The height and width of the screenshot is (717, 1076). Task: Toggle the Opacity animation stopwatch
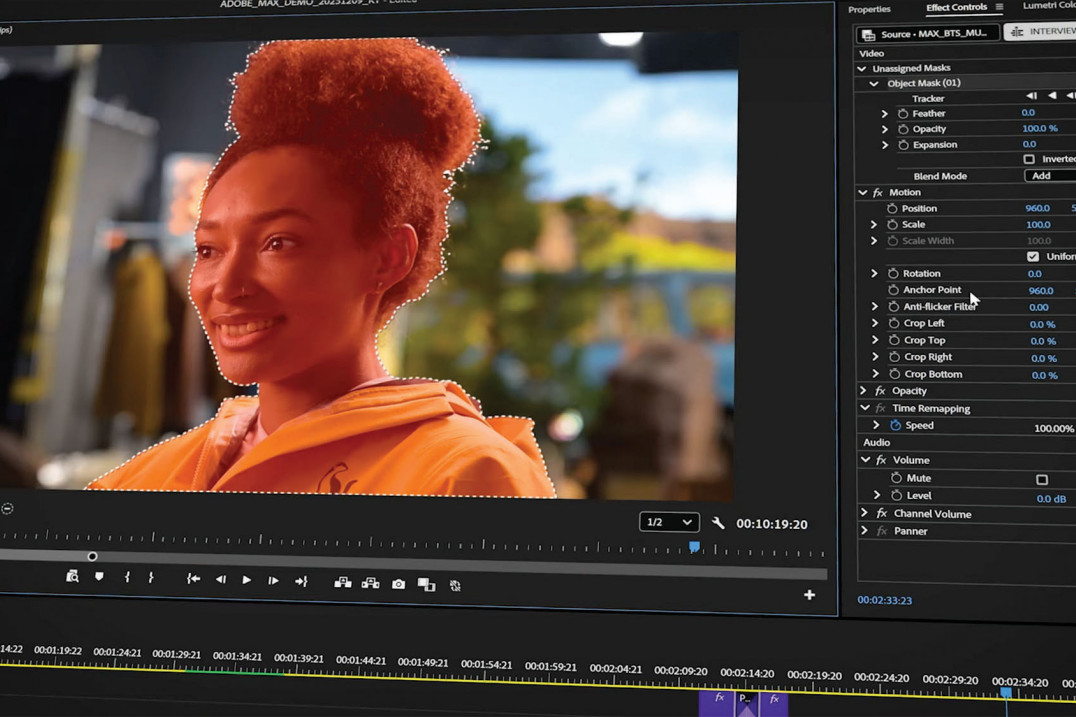pos(901,128)
